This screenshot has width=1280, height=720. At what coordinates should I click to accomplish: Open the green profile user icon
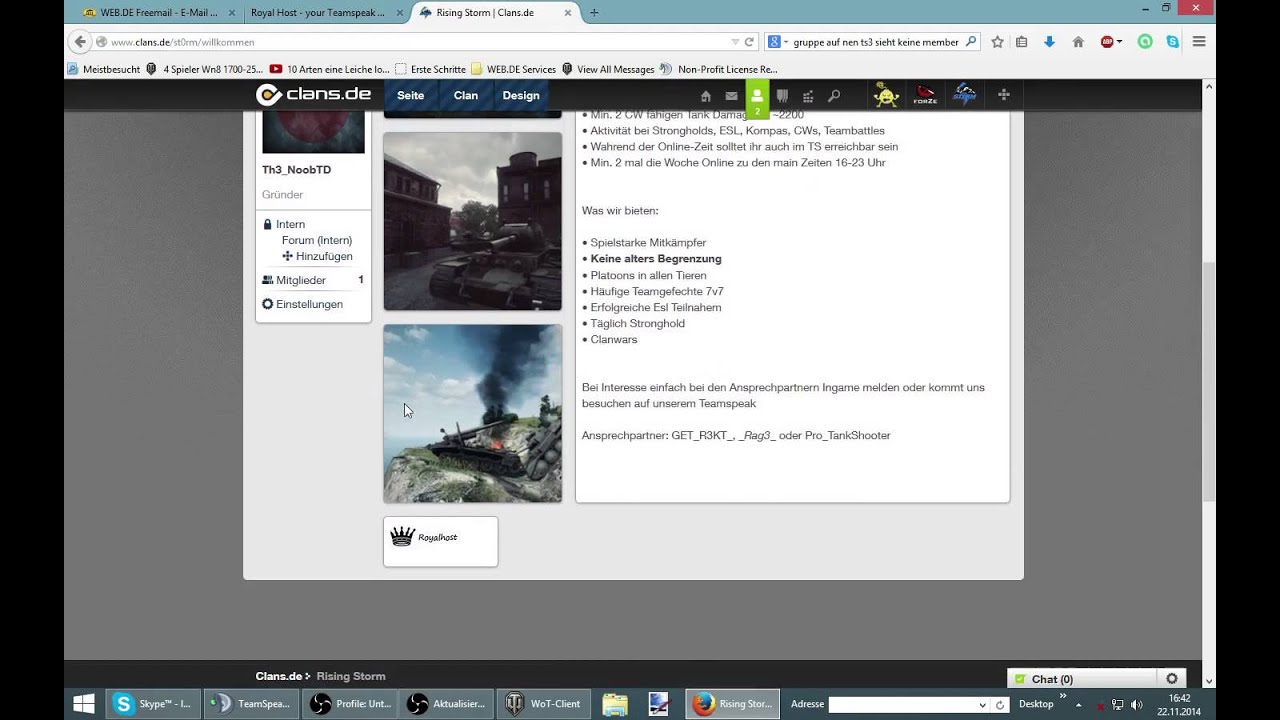pos(757,99)
